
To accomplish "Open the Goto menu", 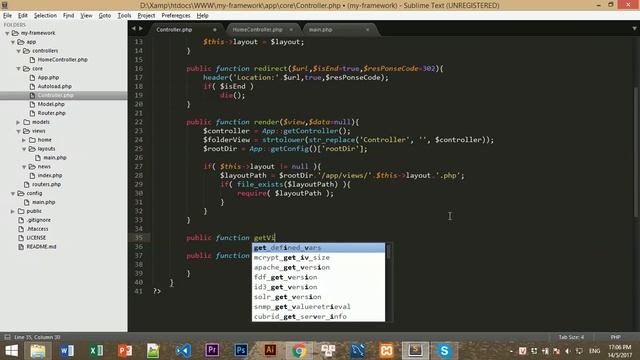I will tap(104, 16).
